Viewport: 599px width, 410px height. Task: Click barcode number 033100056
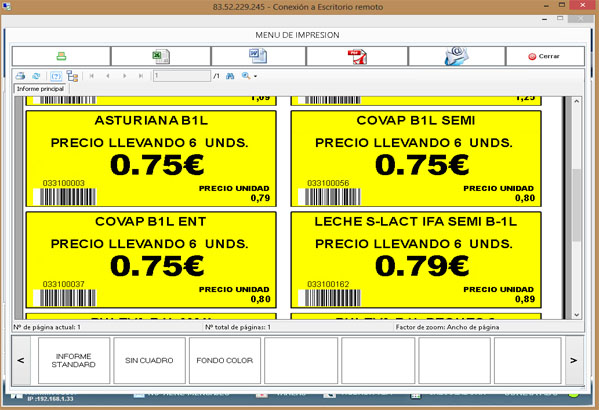[x=328, y=183]
